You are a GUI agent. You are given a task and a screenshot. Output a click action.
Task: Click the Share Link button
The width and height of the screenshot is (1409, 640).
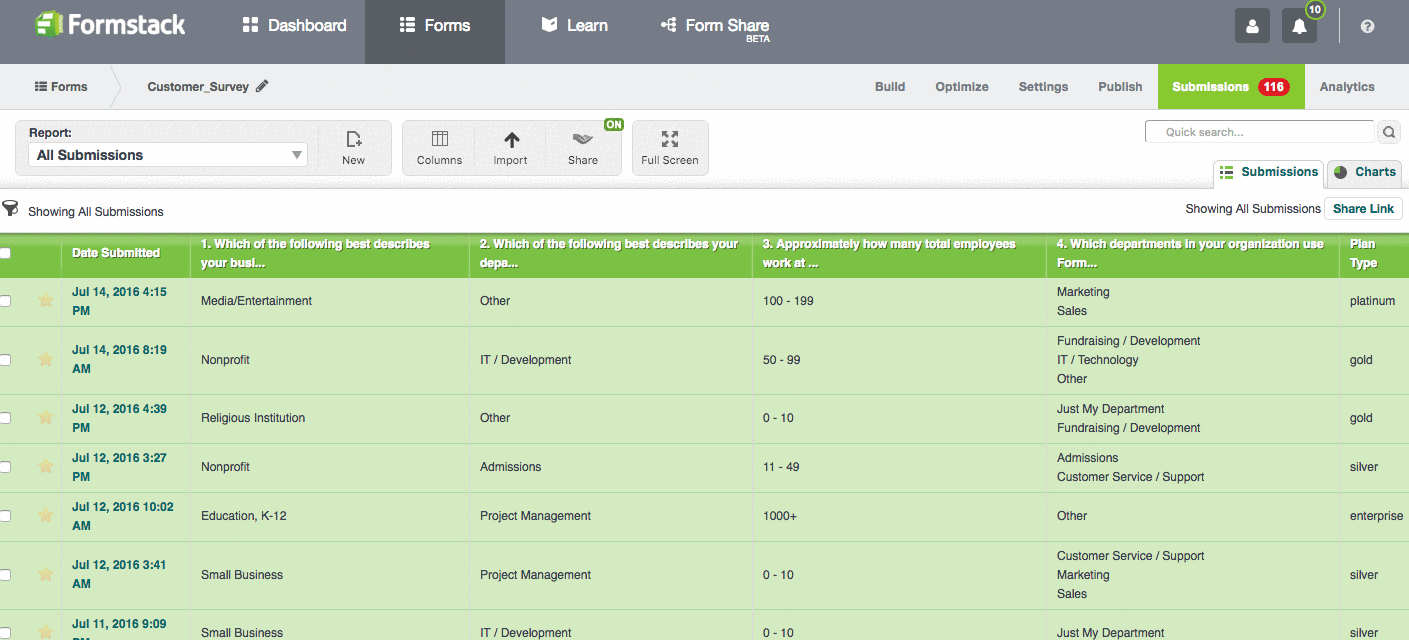[1363, 209]
